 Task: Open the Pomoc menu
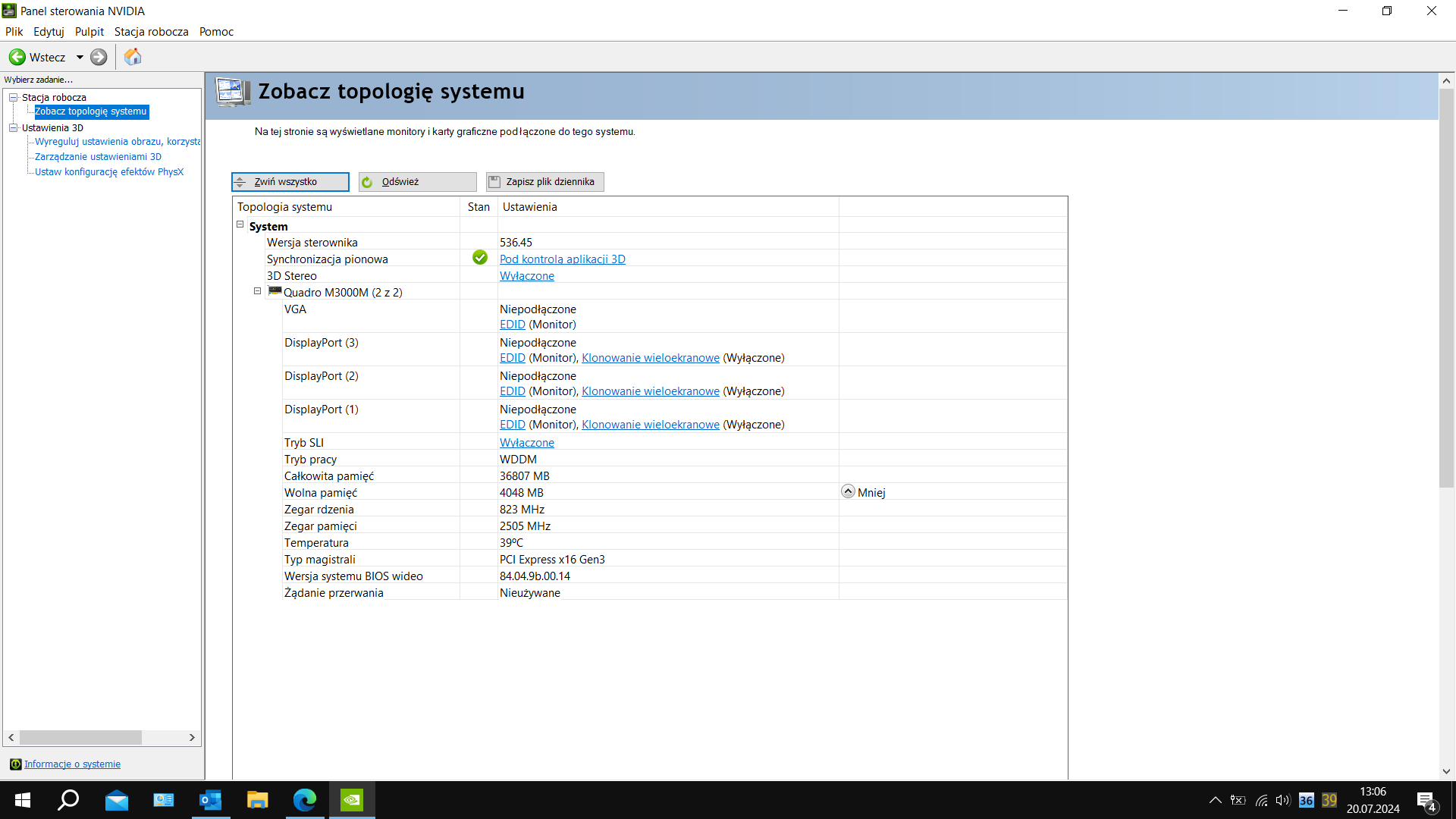[x=216, y=32]
